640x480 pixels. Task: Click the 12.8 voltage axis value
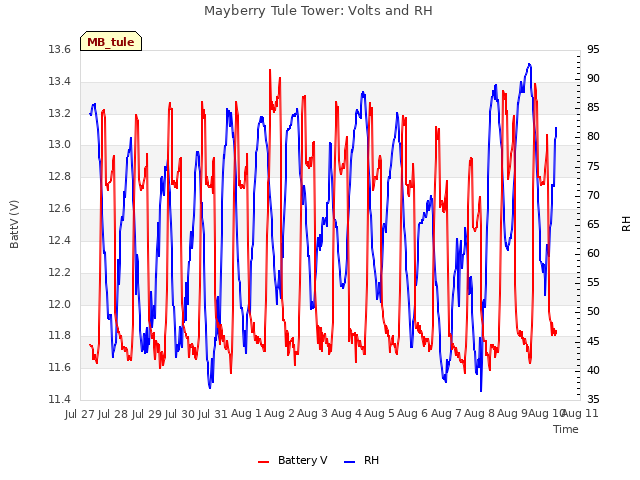[60, 176]
